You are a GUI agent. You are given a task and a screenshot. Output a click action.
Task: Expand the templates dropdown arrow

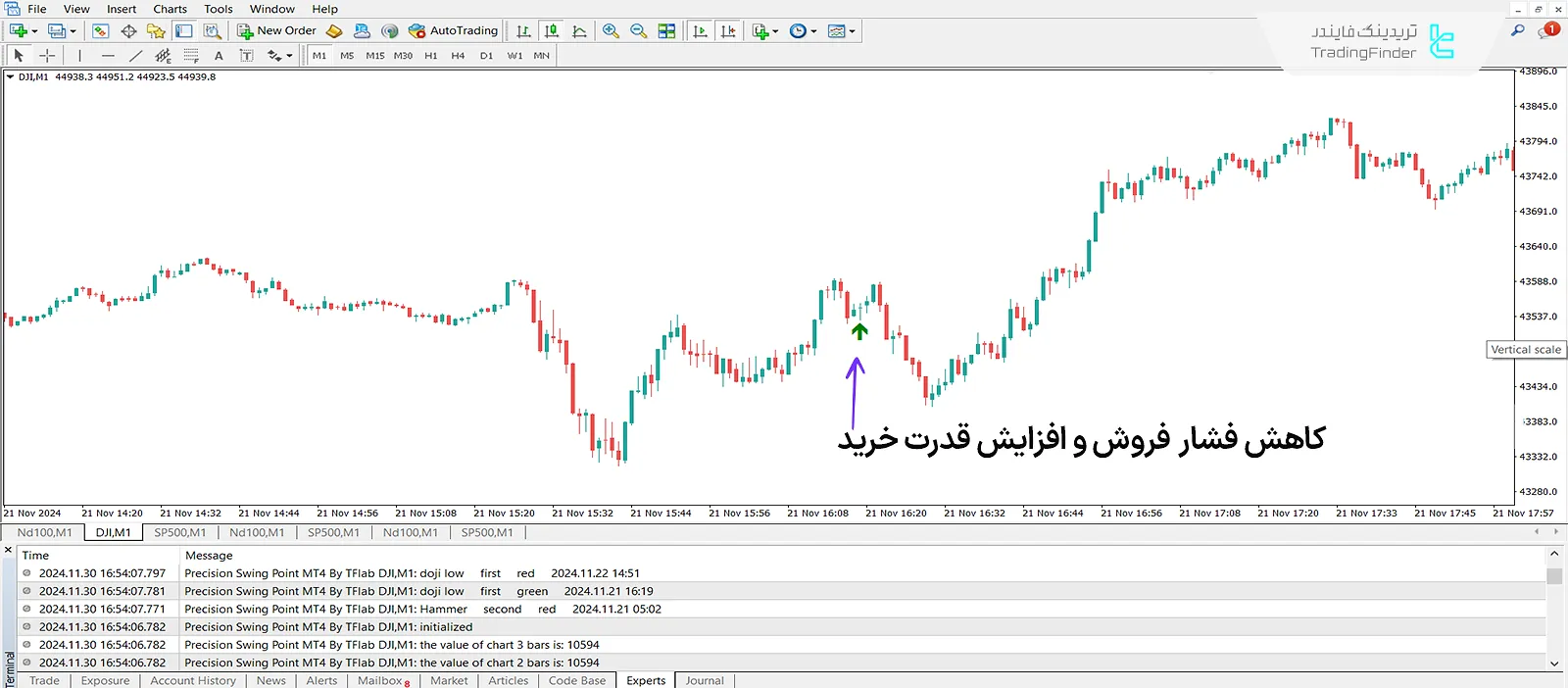[852, 31]
